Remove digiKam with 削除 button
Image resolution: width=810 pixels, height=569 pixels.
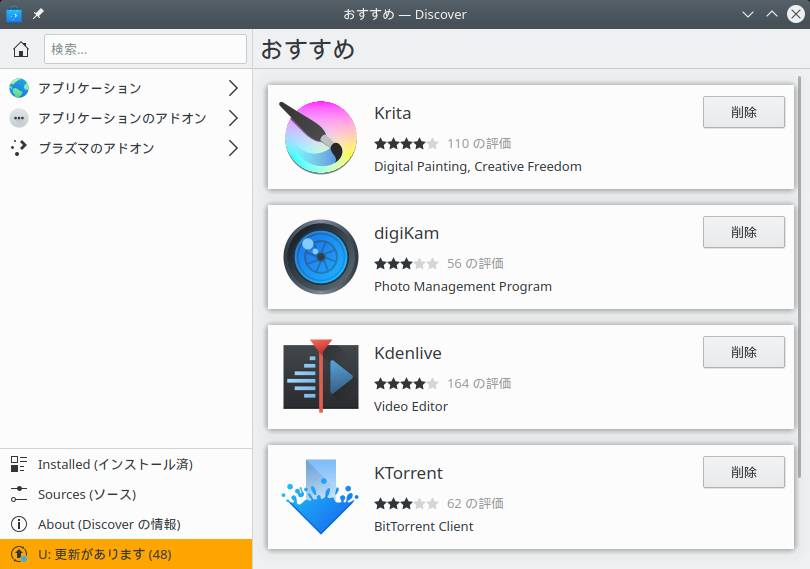pyautogui.click(x=744, y=232)
